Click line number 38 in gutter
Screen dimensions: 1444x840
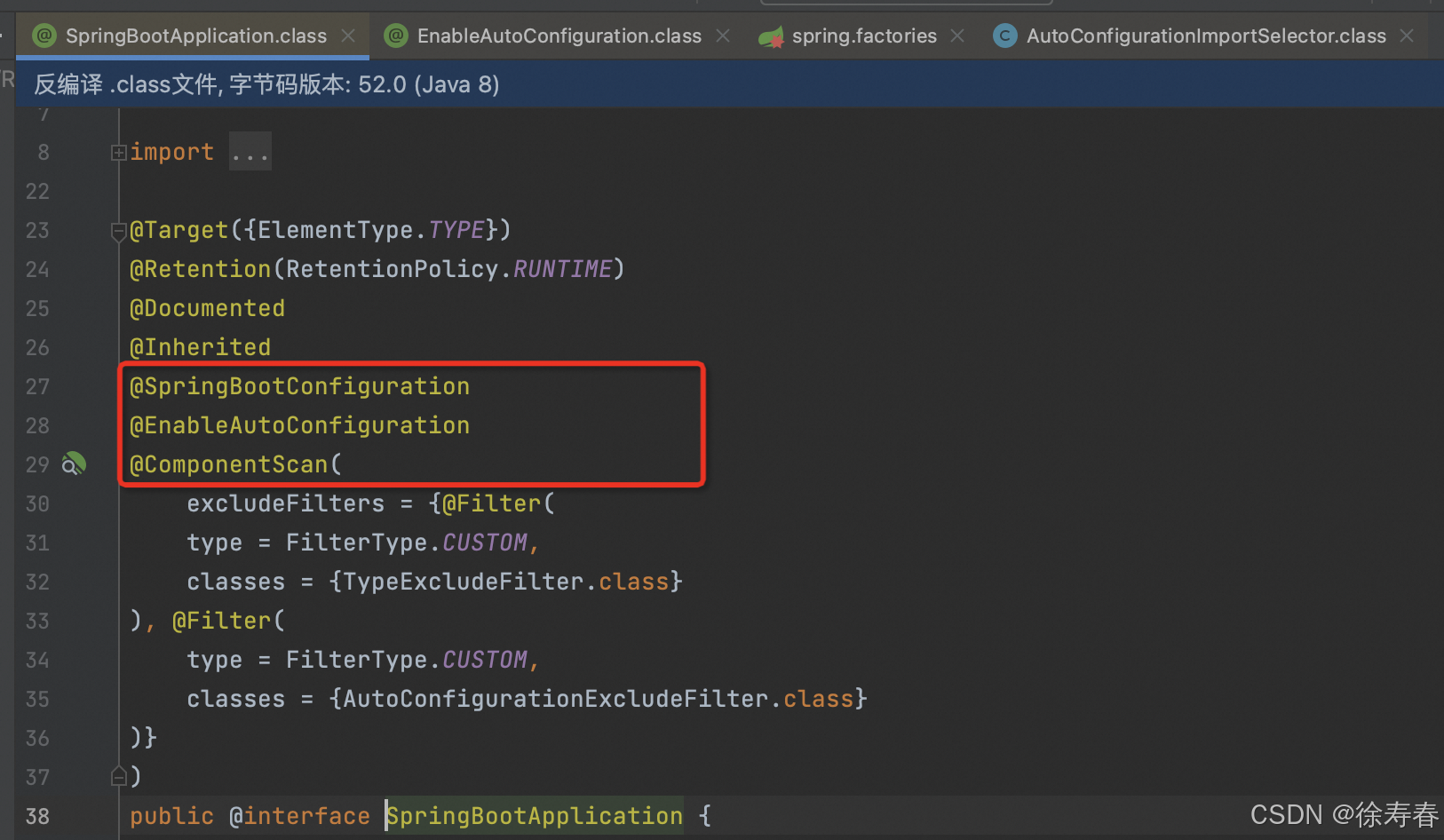37,816
